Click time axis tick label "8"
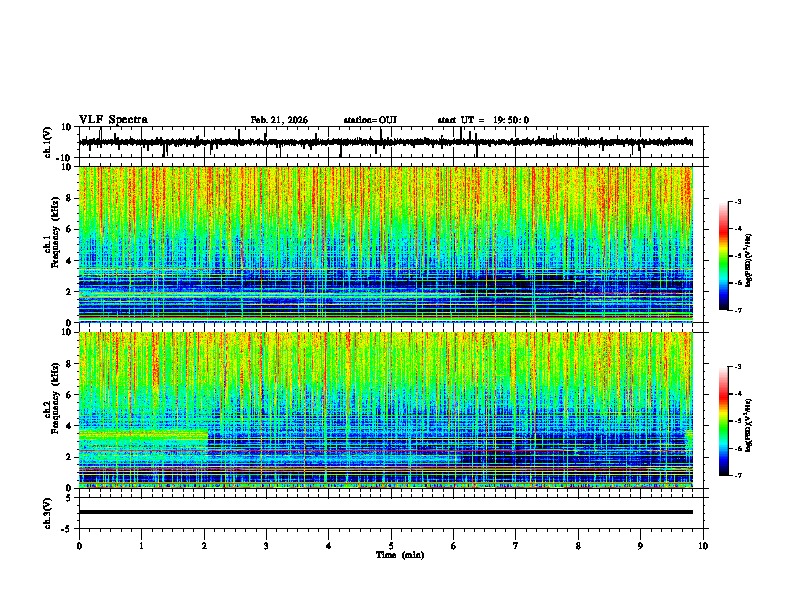Viewport: 792px width, 612px height. point(578,546)
